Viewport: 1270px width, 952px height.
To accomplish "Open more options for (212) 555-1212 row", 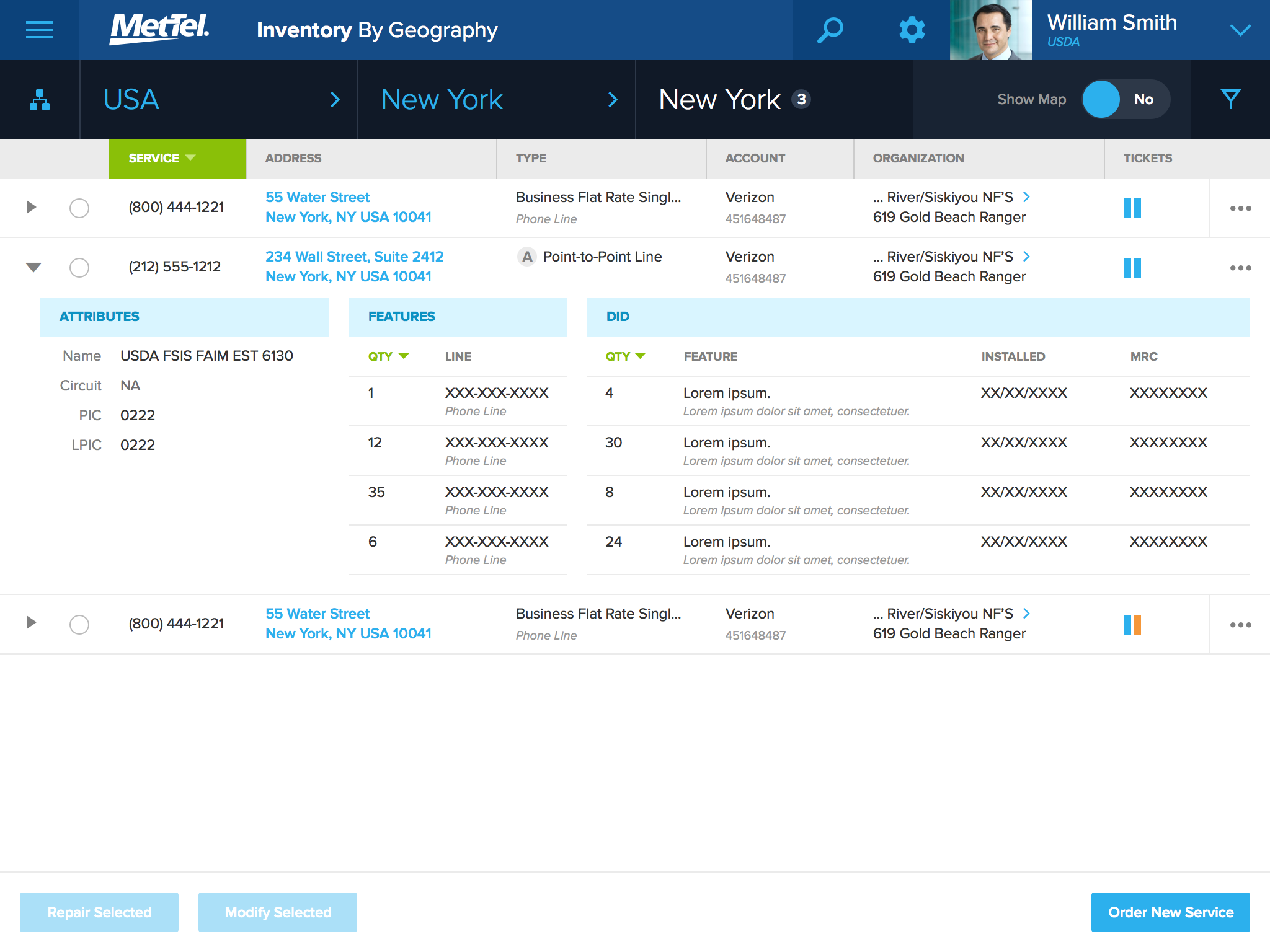I will coord(1240,268).
